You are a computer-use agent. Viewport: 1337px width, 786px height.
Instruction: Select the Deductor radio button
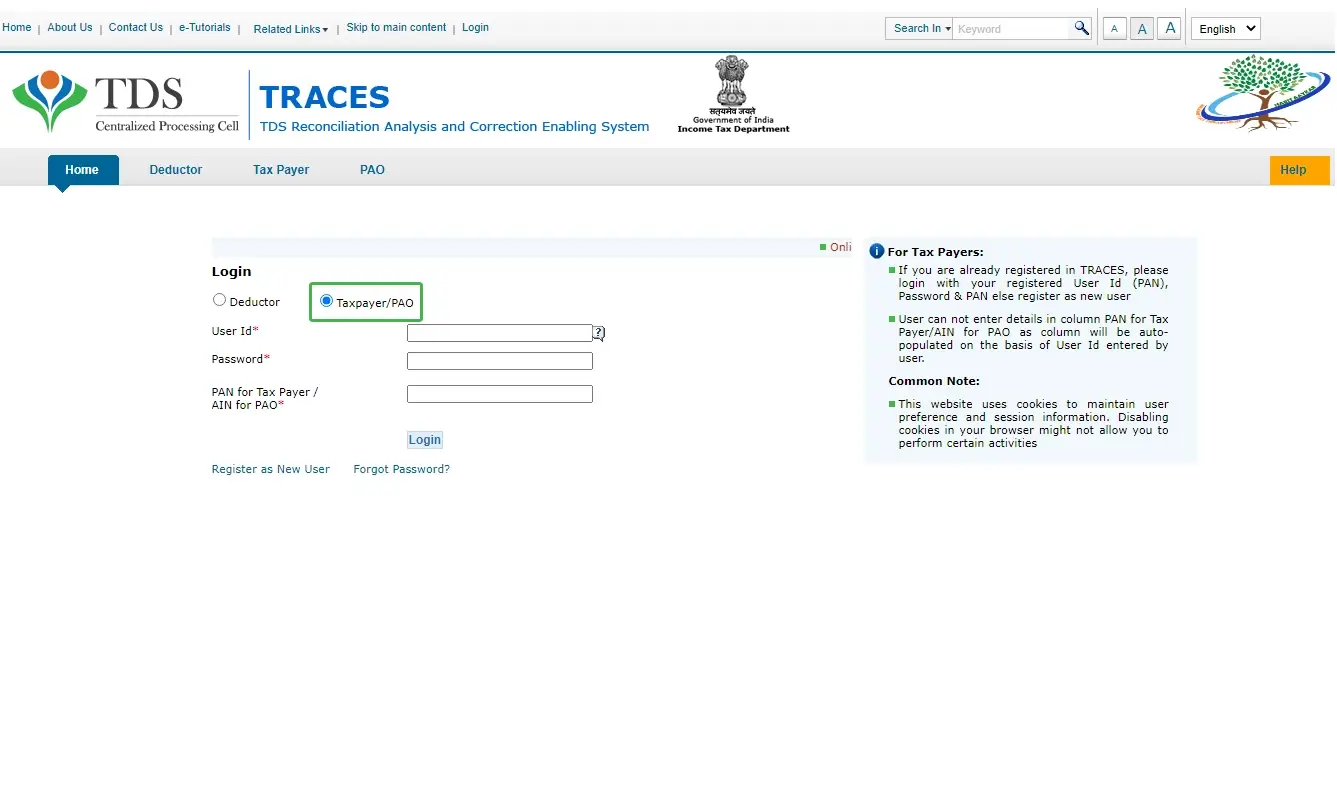coord(220,300)
